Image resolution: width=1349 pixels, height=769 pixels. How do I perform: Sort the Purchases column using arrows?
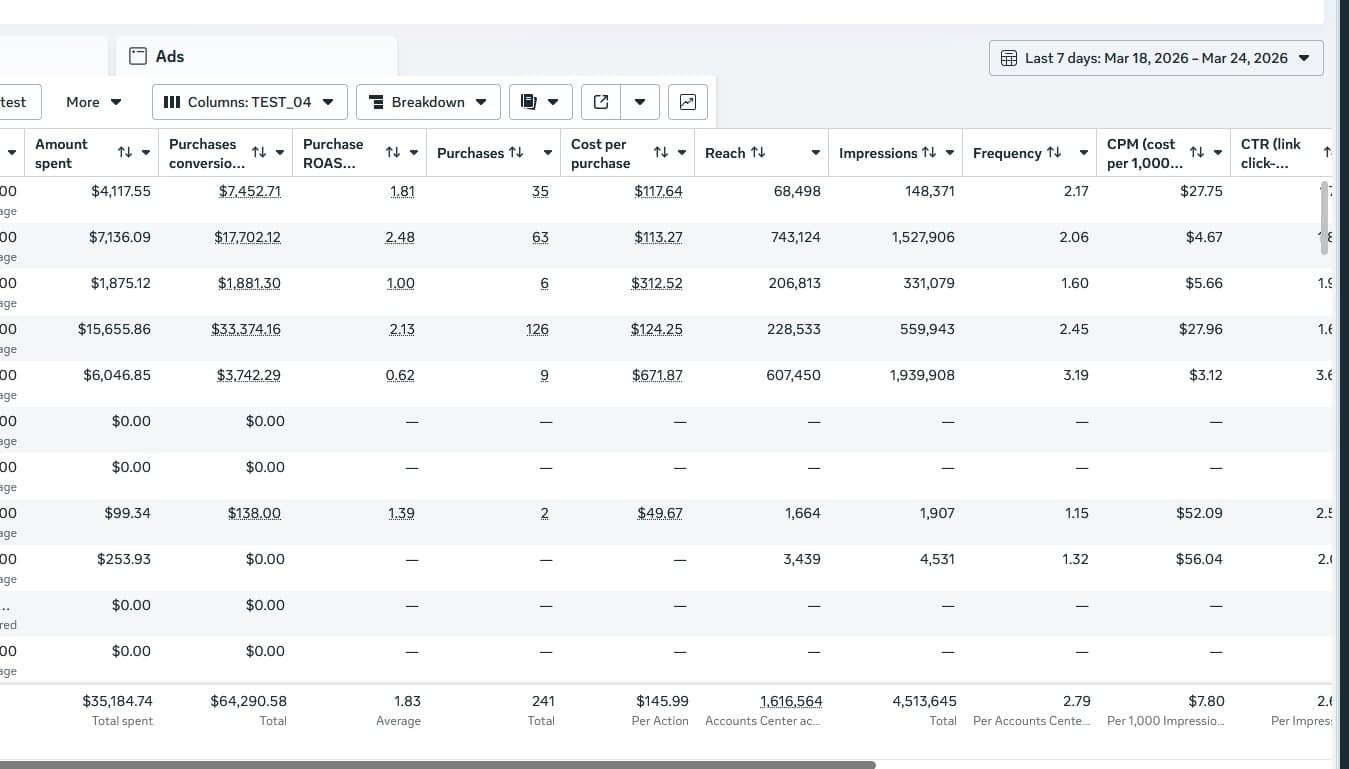(x=516, y=153)
